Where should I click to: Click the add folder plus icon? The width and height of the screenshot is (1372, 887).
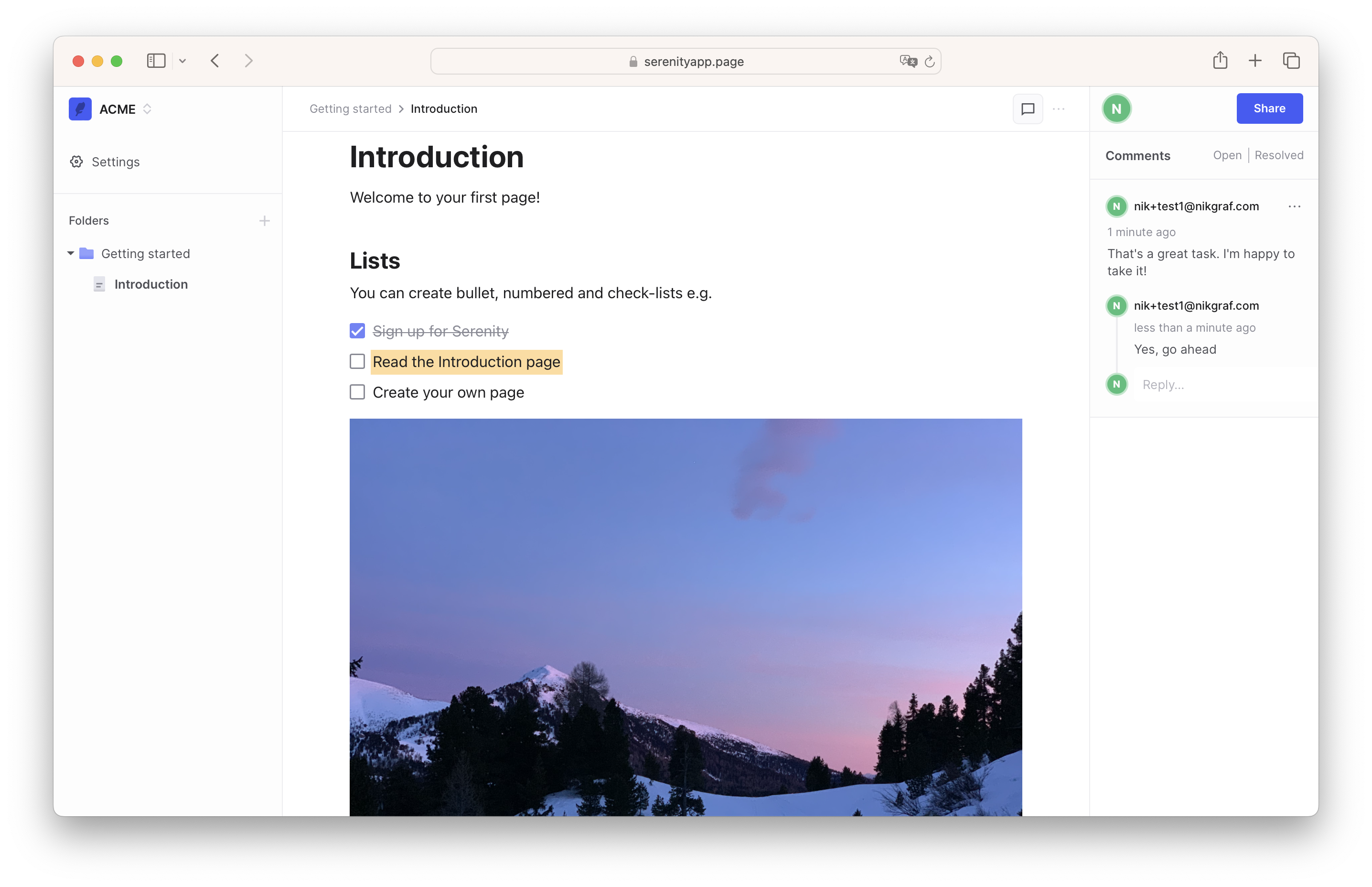point(264,221)
